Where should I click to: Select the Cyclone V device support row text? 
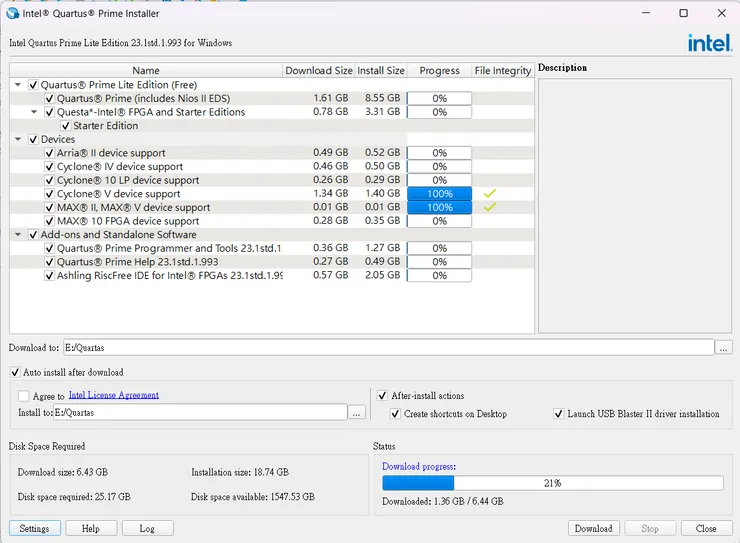coord(118,194)
